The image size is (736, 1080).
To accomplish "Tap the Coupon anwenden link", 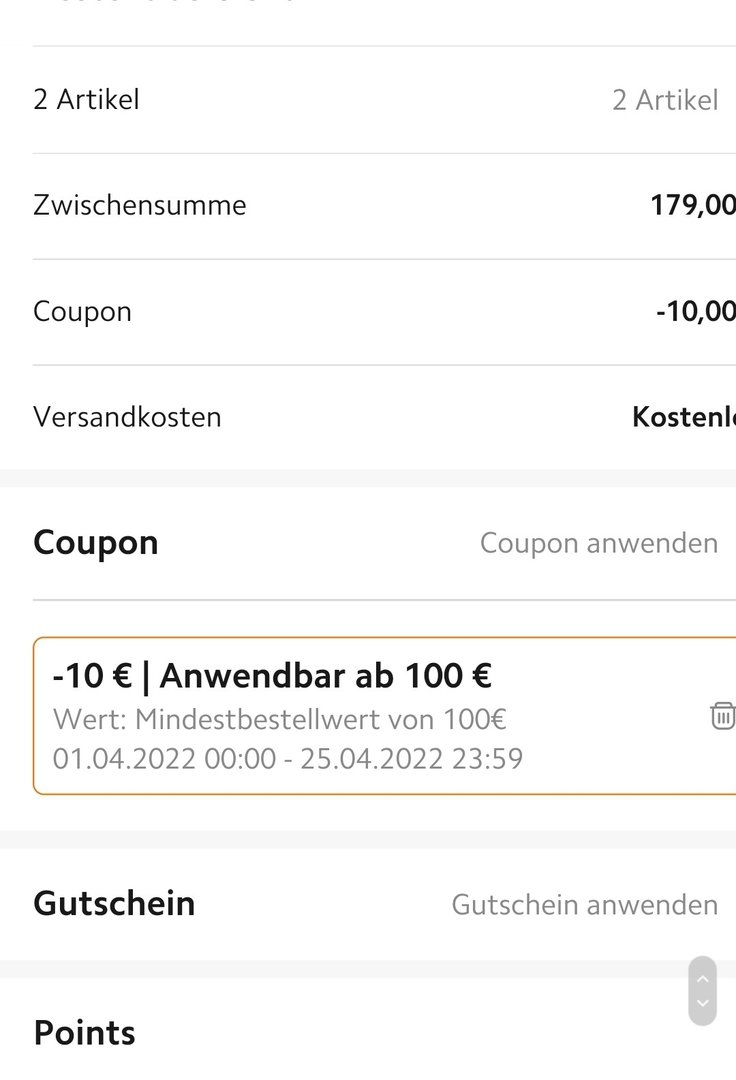I will point(598,543).
